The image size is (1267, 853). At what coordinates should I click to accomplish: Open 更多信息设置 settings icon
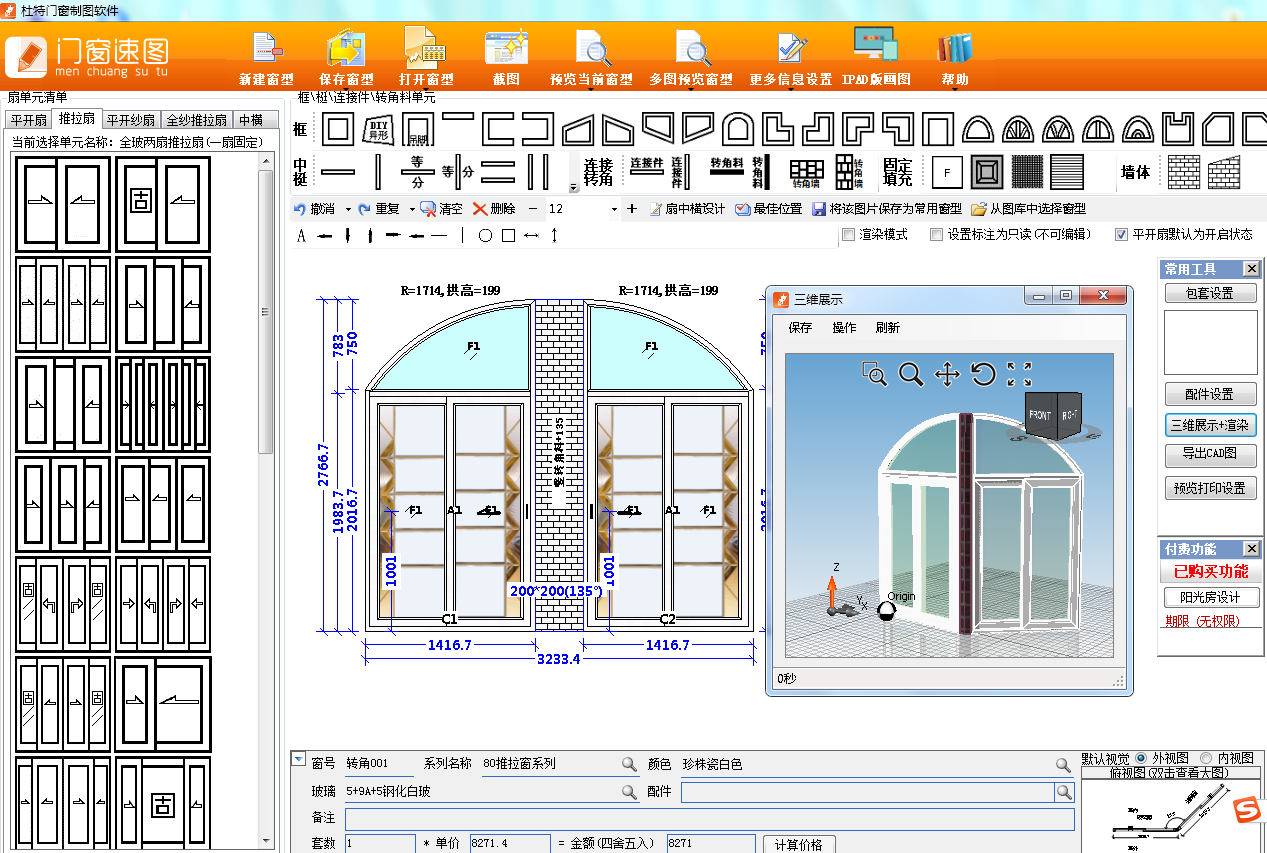[791, 49]
